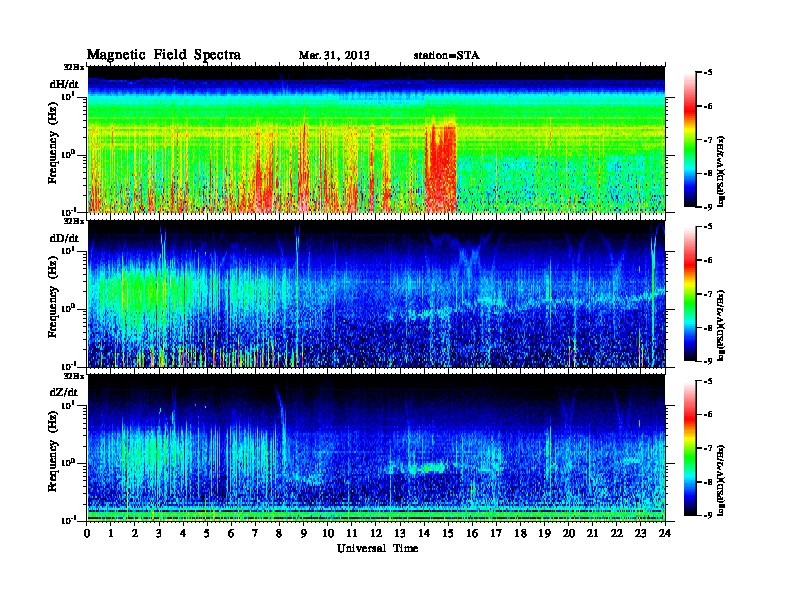The width and height of the screenshot is (792, 612).
Task: Click the "dD/dt" panel label
Action: pyautogui.click(x=64, y=238)
